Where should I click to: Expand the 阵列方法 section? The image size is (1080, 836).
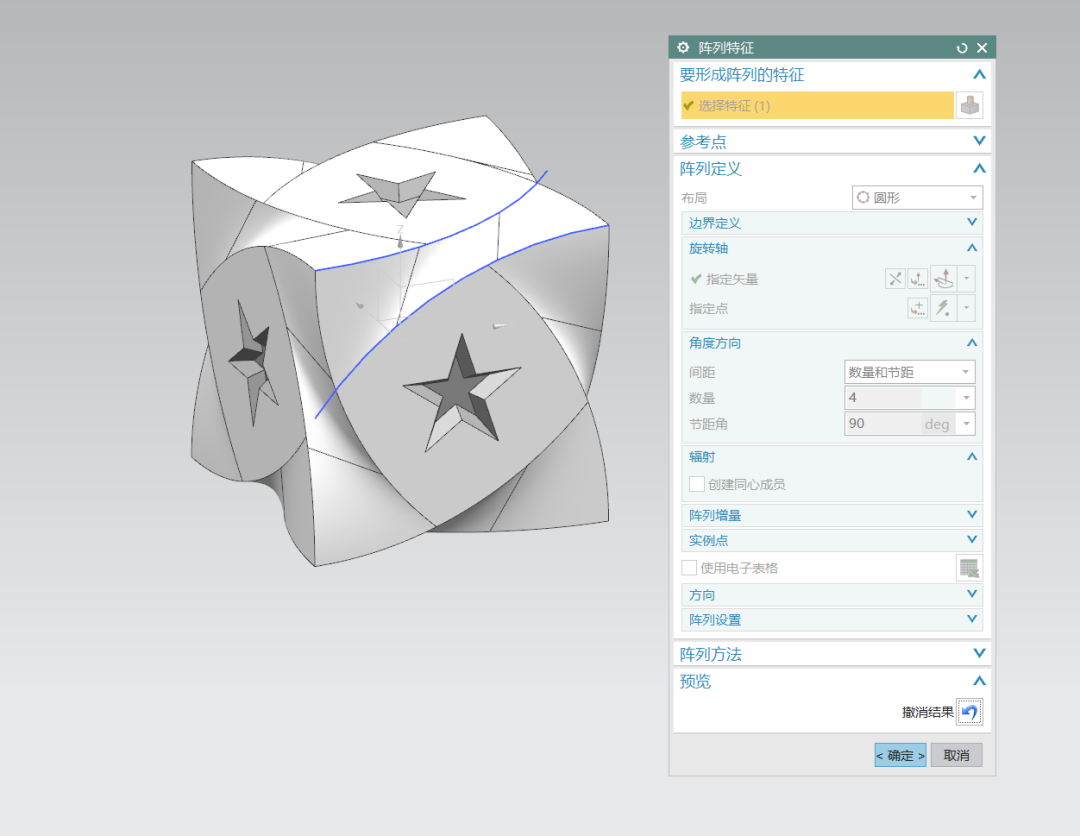click(x=979, y=654)
